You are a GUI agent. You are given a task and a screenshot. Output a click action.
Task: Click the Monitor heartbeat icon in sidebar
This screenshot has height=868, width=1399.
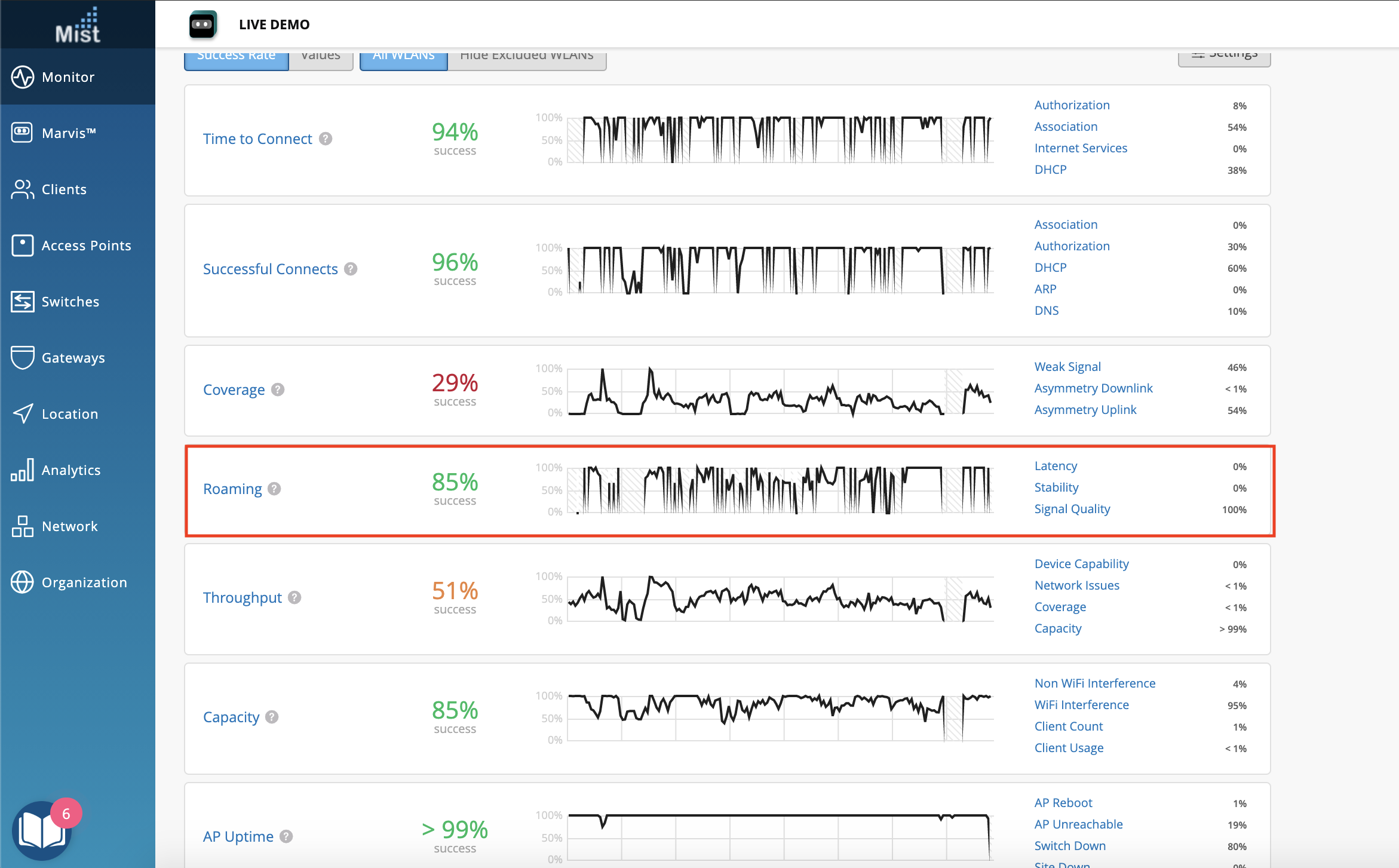pos(22,77)
